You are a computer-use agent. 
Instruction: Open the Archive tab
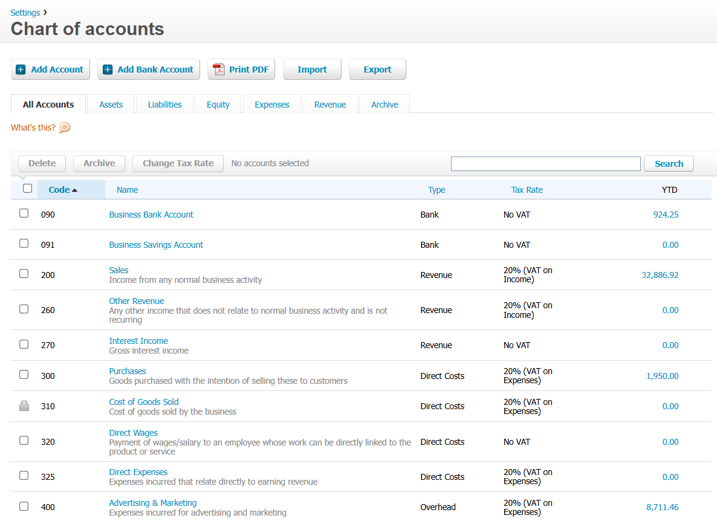[x=385, y=104]
